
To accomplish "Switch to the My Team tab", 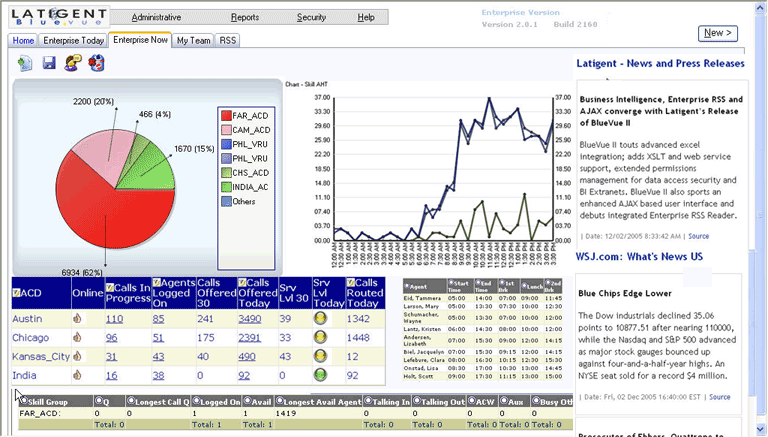I will pyautogui.click(x=193, y=40).
